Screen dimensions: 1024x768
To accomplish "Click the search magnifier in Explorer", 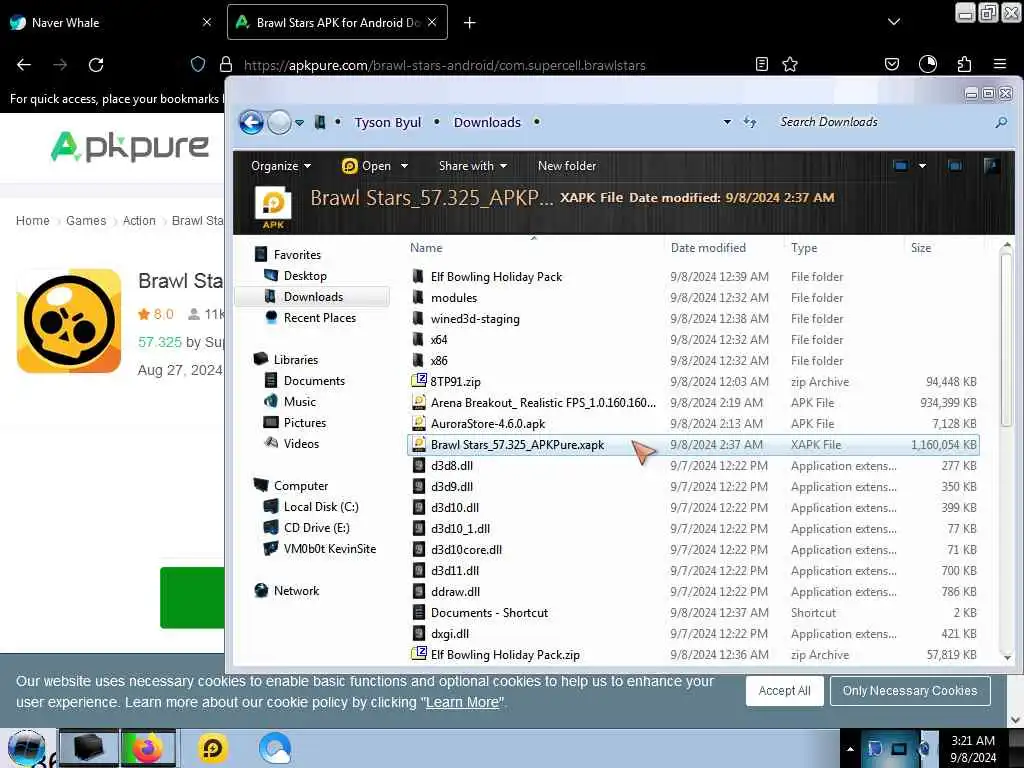I will pos(1000,122).
